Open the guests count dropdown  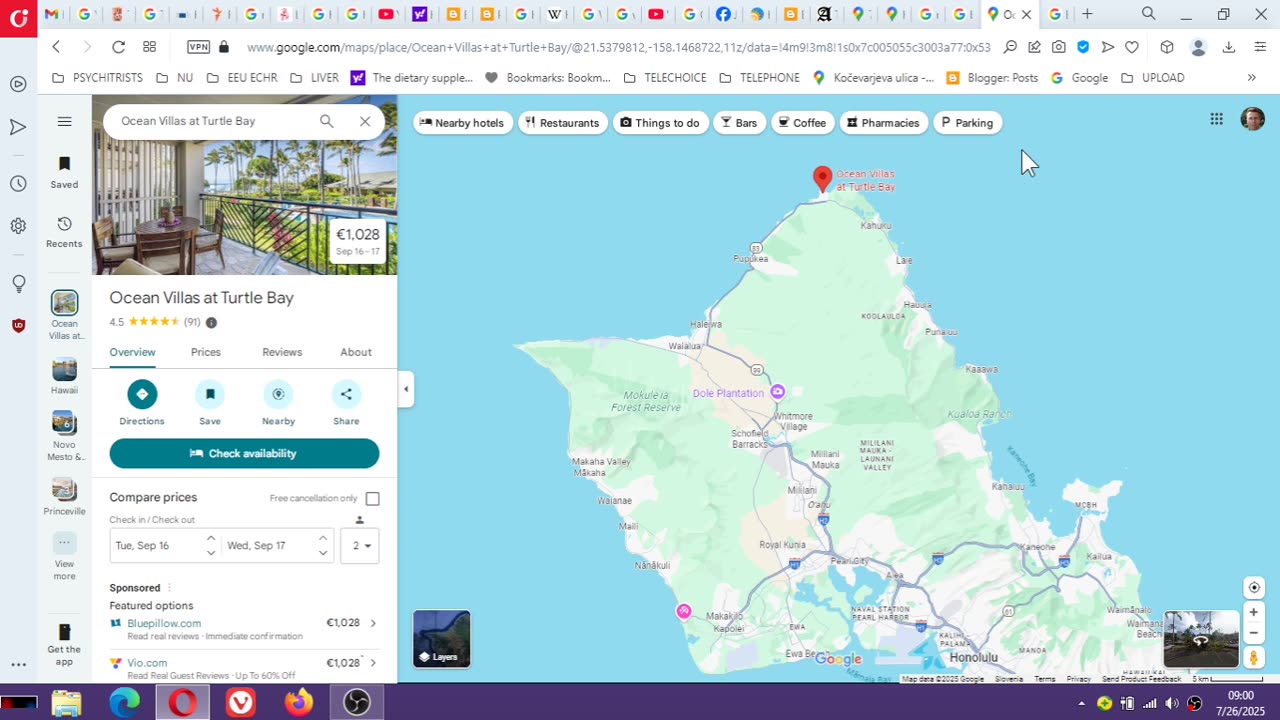(x=360, y=546)
